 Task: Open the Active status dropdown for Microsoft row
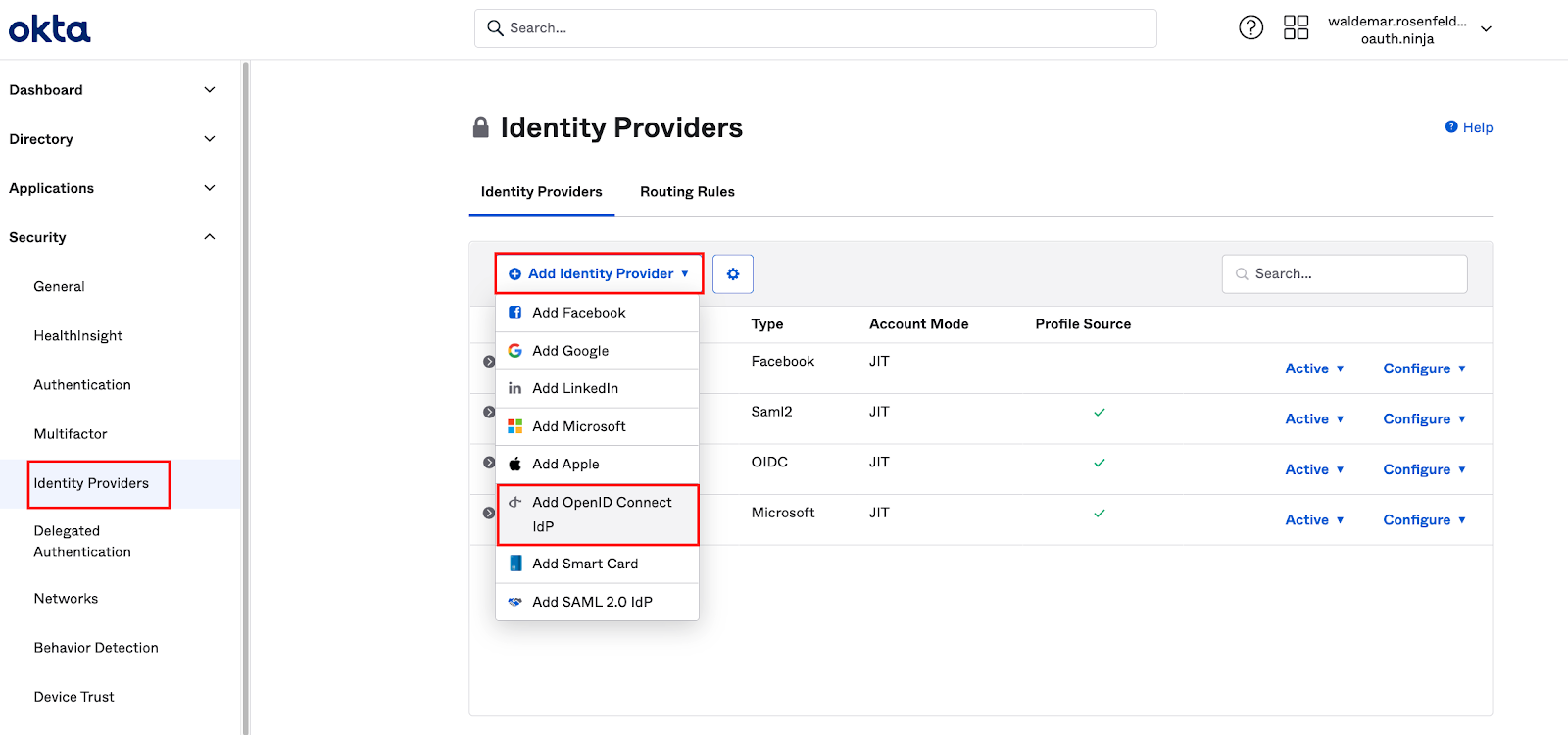1314,519
